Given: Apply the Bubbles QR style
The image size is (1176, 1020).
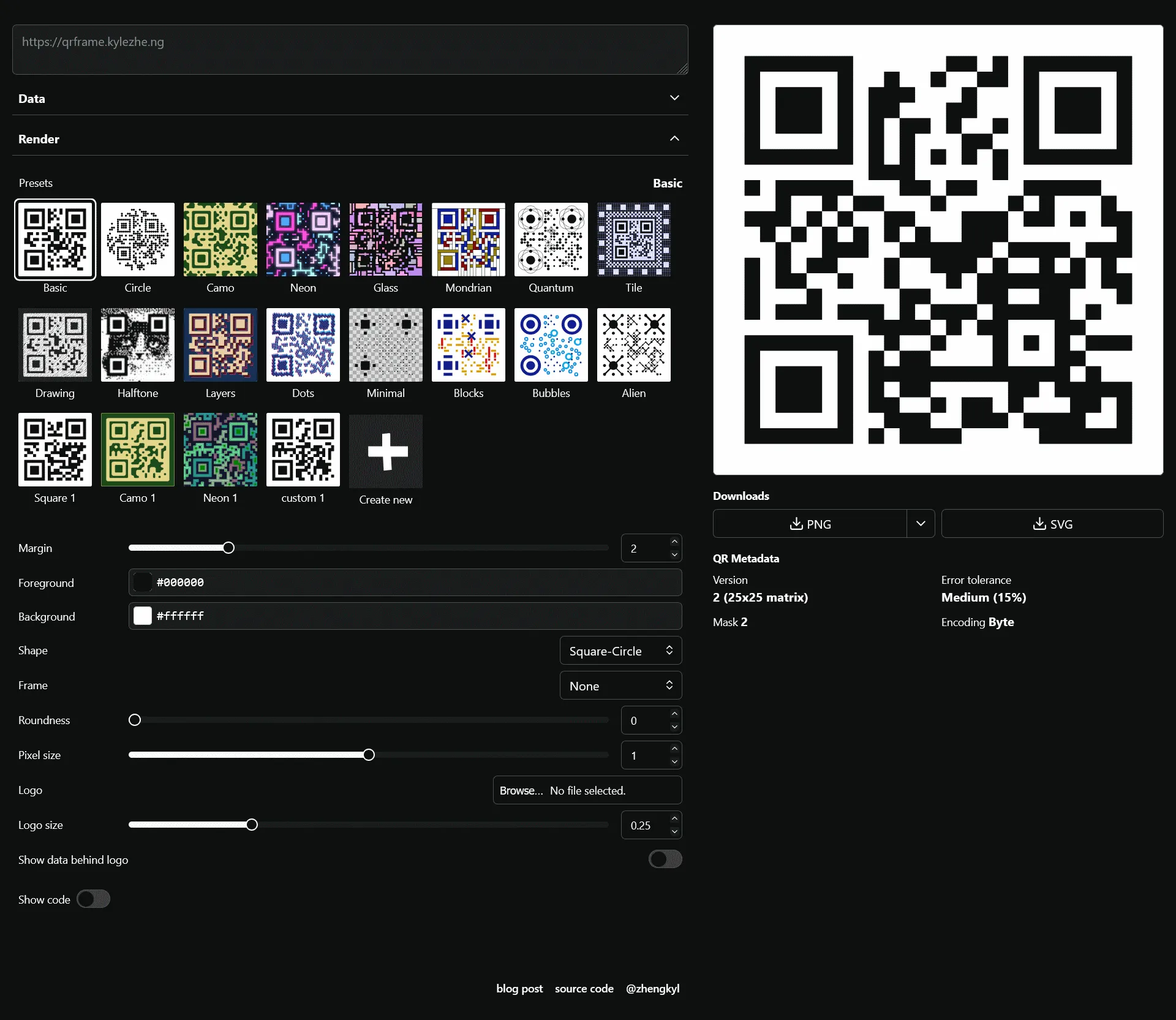Looking at the screenshot, I should pos(550,344).
